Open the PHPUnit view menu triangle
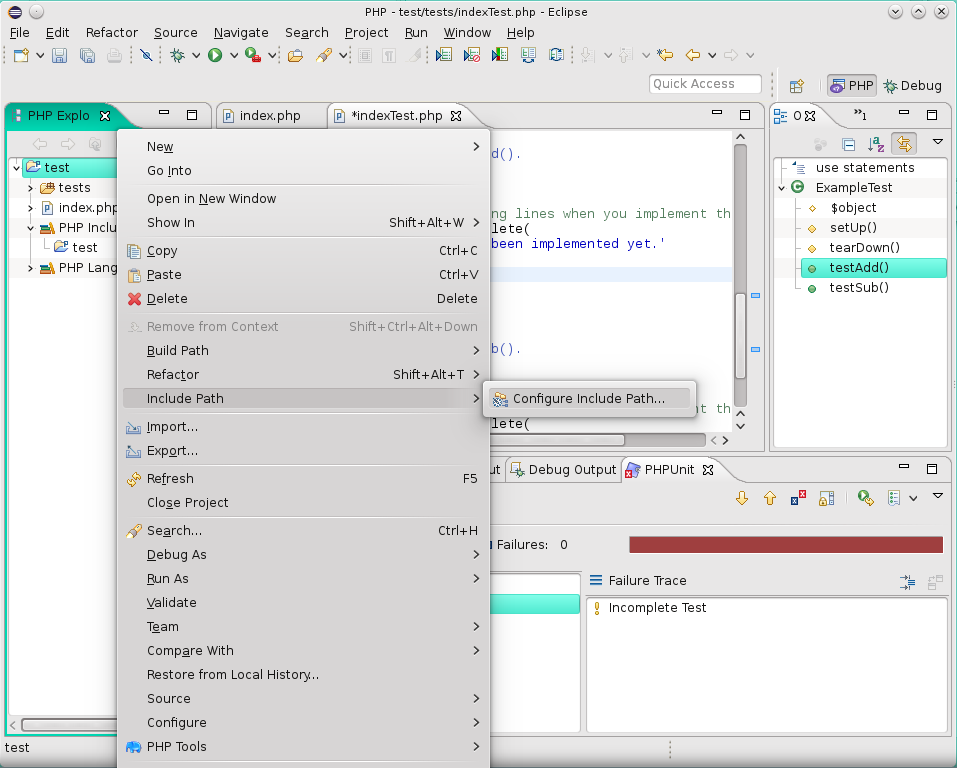Screen dimensions: 957x768 (x=938, y=497)
